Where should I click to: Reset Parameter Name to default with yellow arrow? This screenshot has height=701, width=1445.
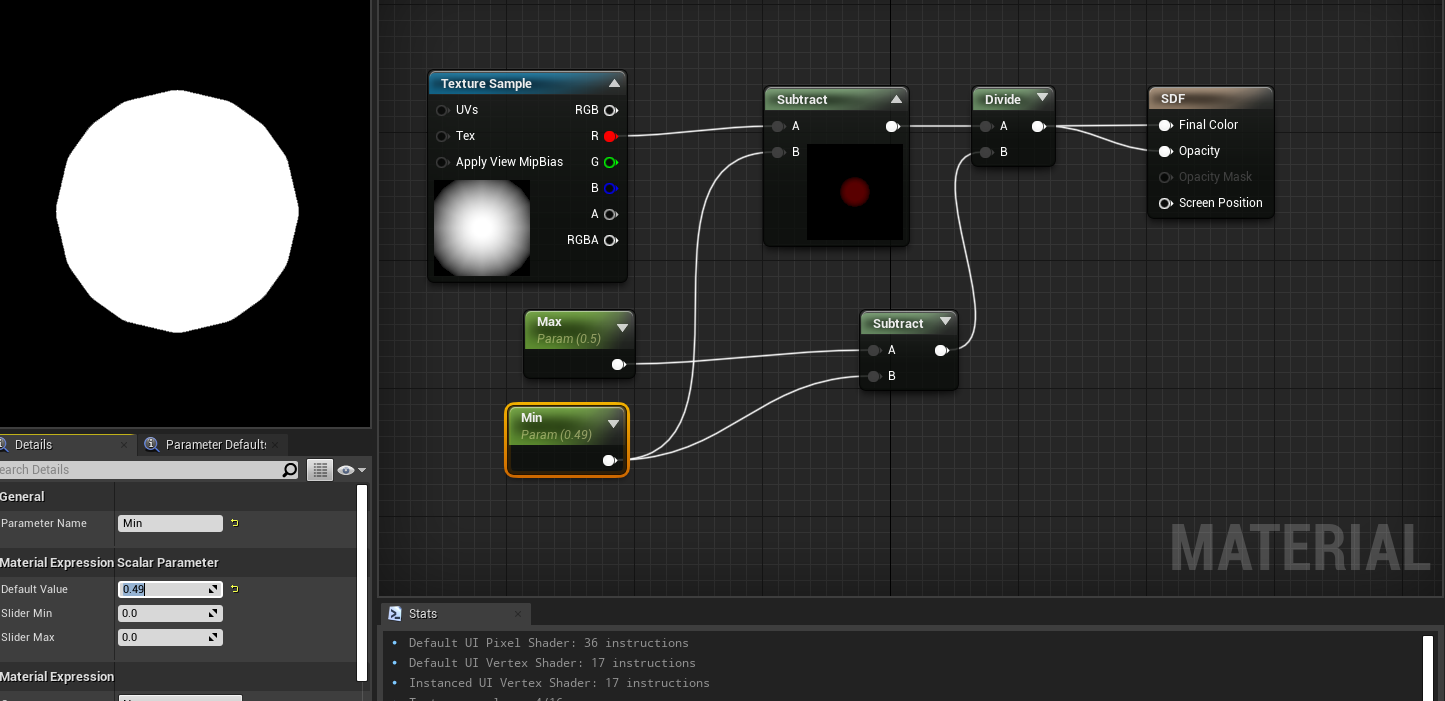point(235,523)
